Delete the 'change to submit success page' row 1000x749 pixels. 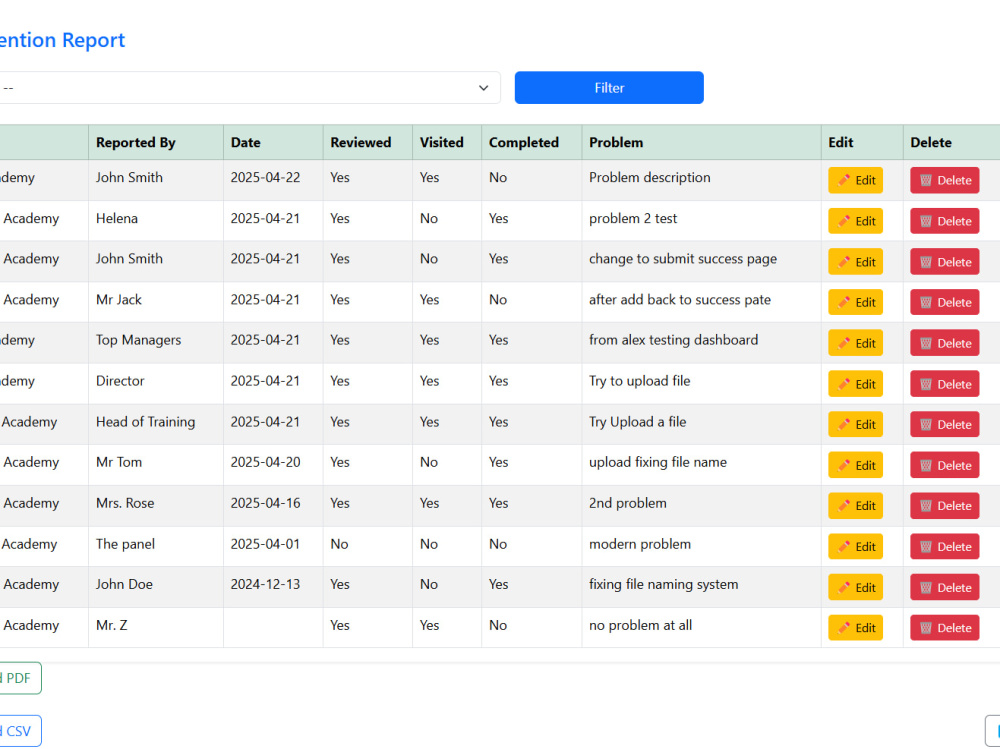click(x=945, y=262)
